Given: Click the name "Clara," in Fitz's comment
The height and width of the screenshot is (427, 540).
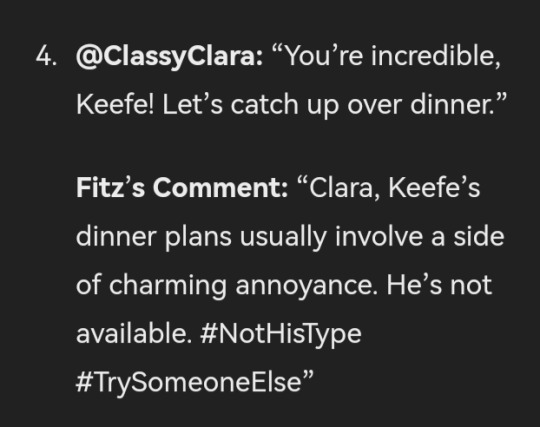Looking at the screenshot, I should click(341, 188).
